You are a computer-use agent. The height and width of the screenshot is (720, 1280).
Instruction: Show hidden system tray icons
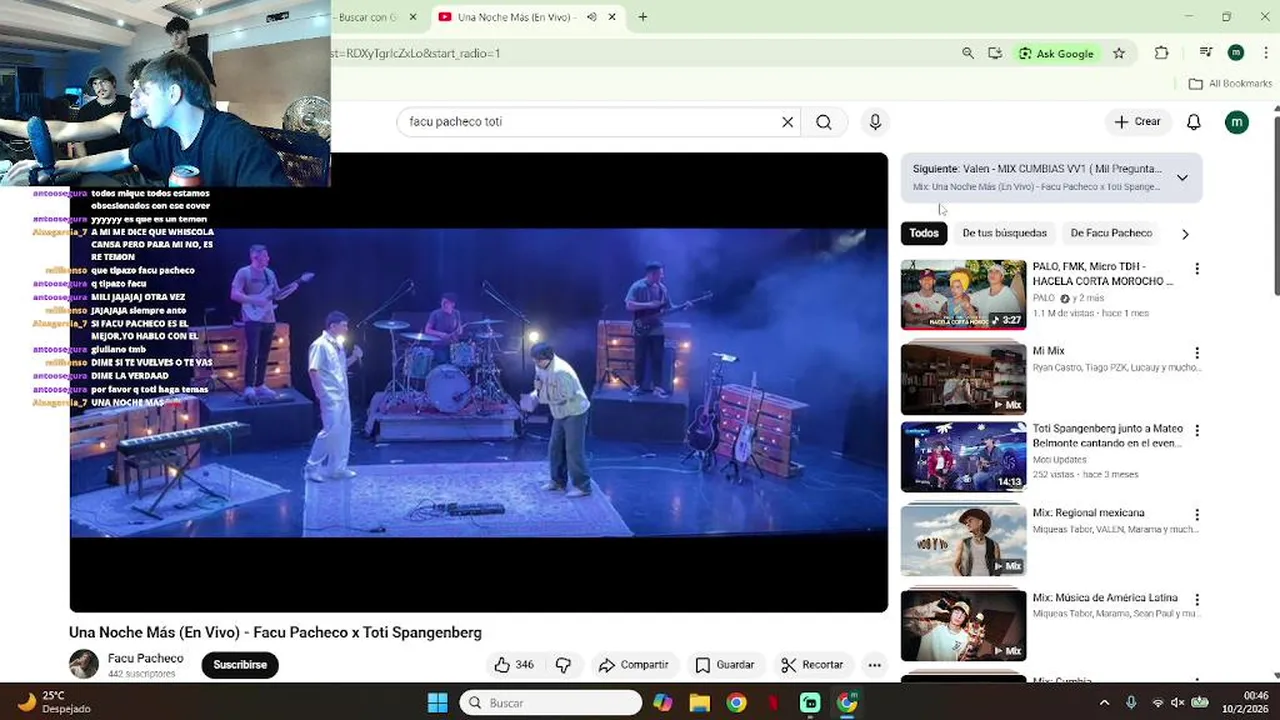pos(1104,703)
